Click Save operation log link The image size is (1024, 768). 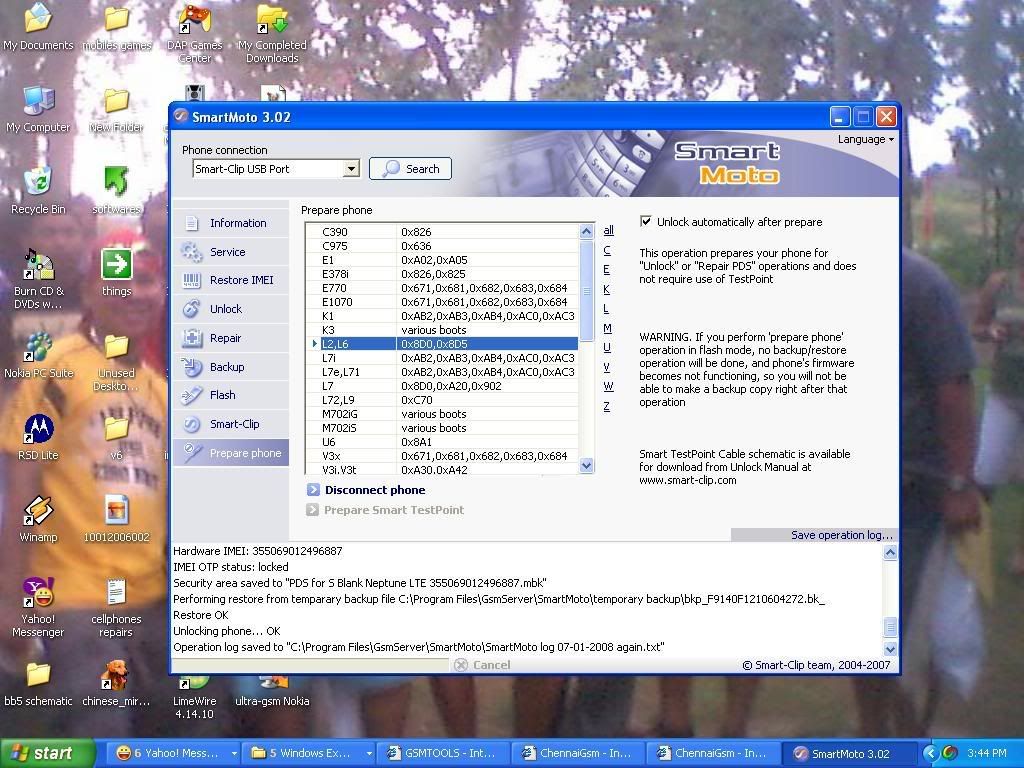pyautogui.click(x=841, y=535)
